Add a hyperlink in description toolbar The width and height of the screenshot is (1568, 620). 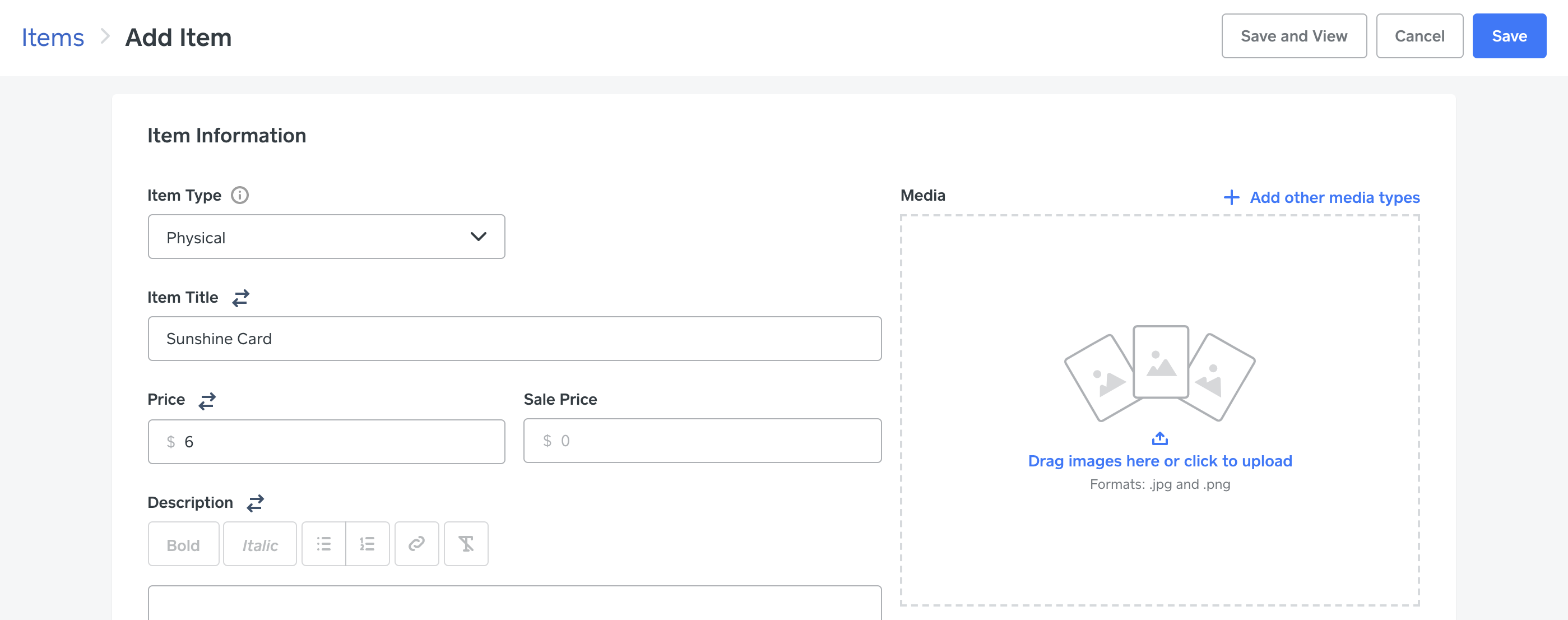click(x=417, y=544)
